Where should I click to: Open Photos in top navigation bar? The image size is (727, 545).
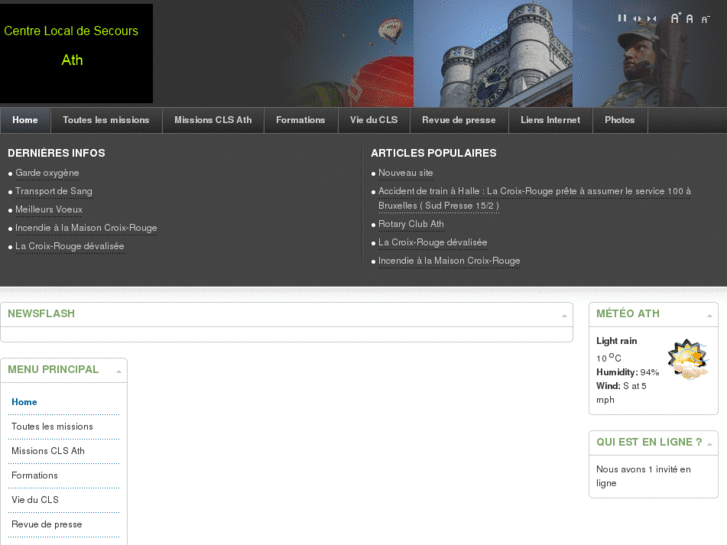[619, 120]
